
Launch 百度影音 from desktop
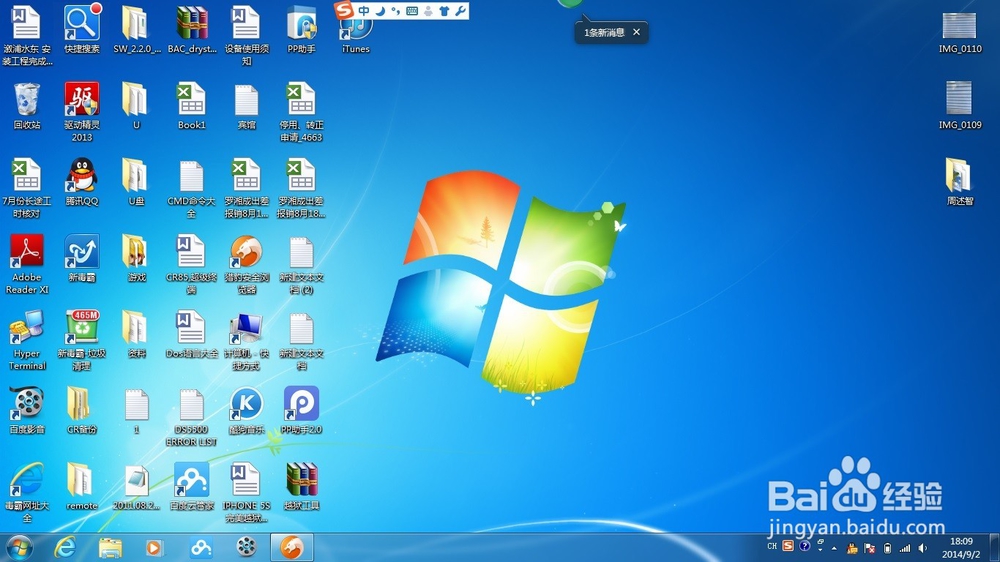(x=27, y=410)
